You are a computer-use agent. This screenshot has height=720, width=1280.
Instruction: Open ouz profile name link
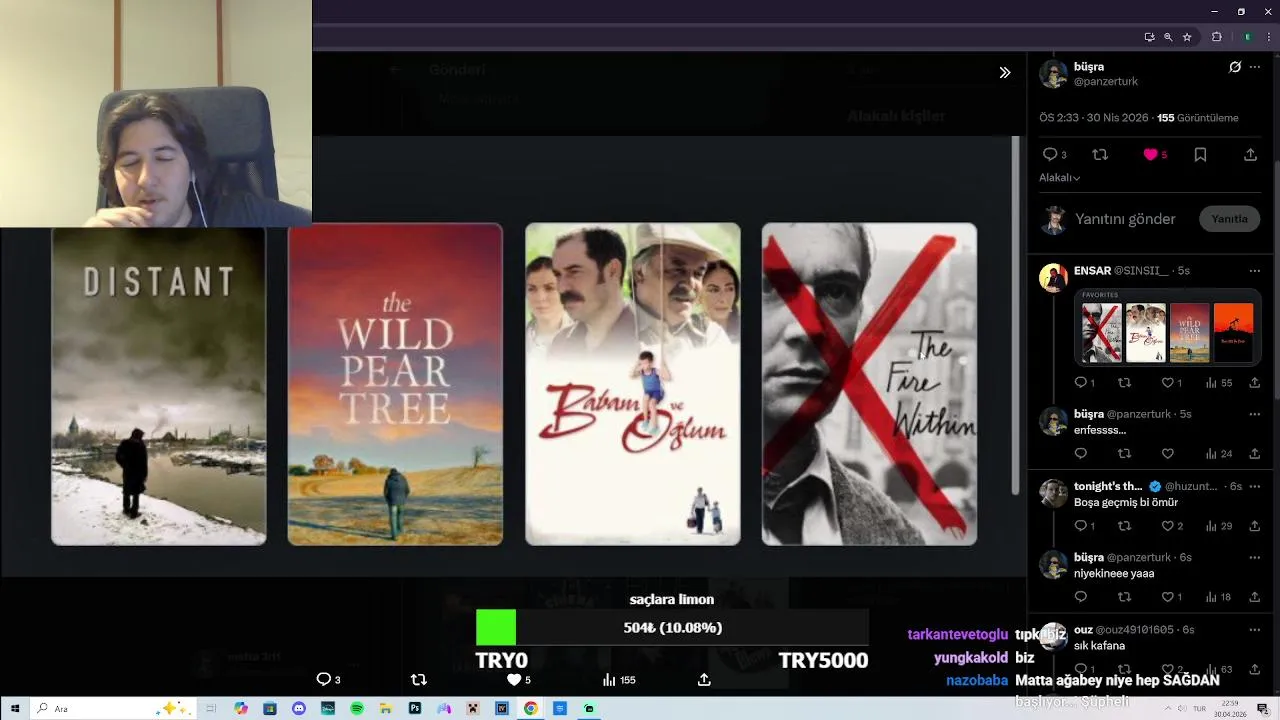click(1083, 630)
